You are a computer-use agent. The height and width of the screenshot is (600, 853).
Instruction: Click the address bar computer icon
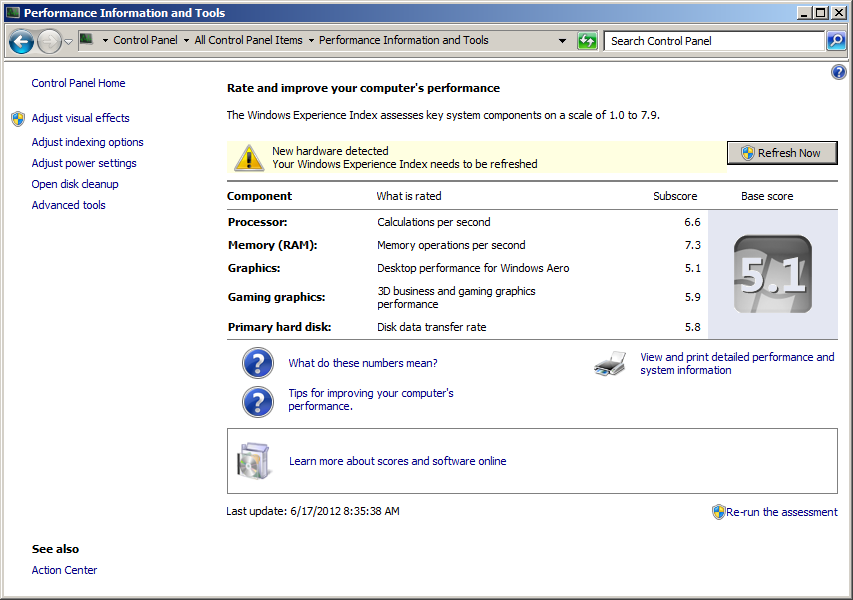point(86,39)
